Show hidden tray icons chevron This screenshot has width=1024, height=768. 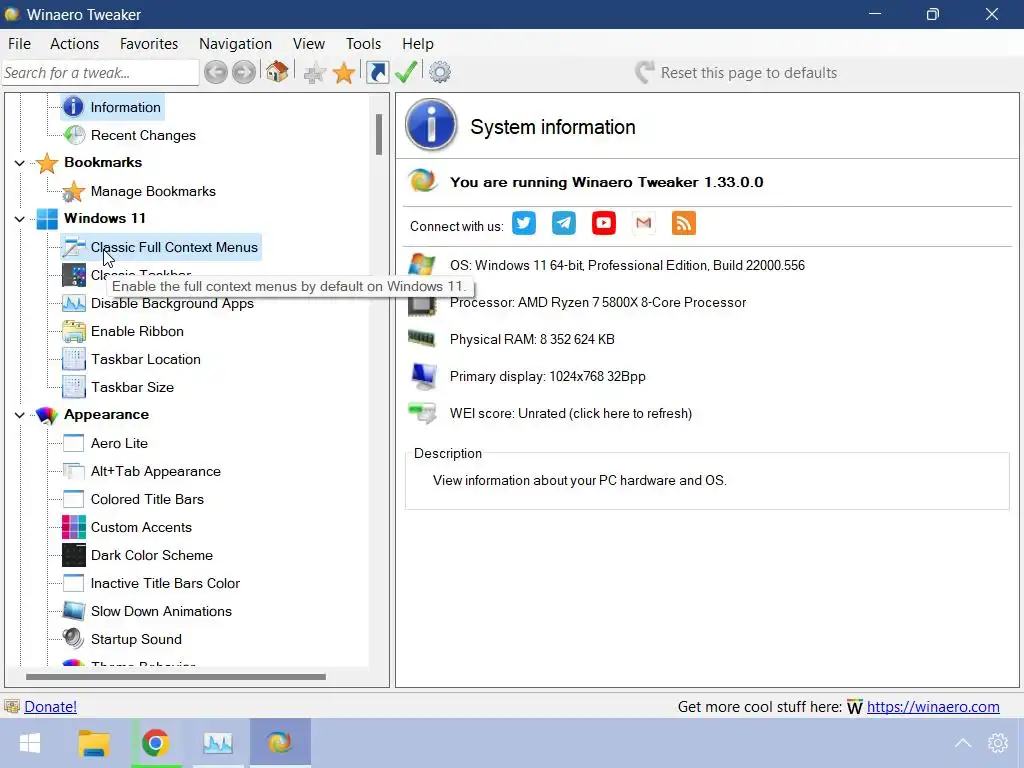(963, 743)
